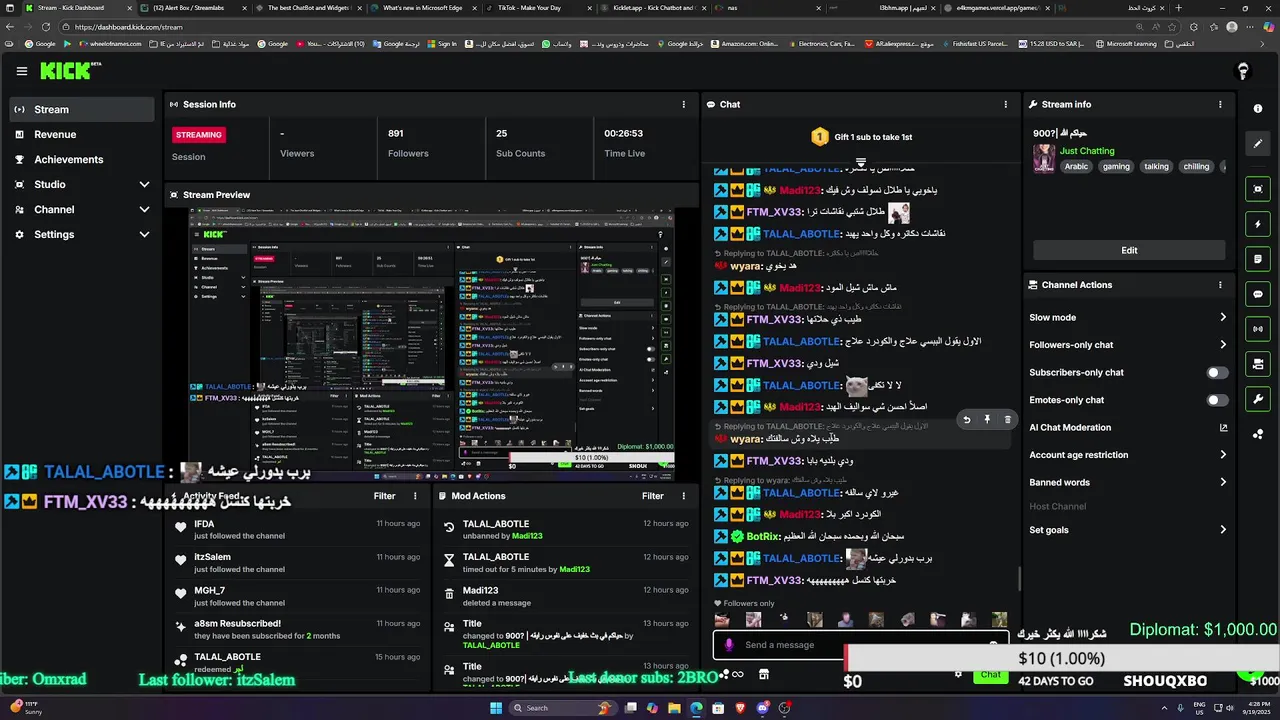Click the ItzSalem follow entry

tap(300, 562)
